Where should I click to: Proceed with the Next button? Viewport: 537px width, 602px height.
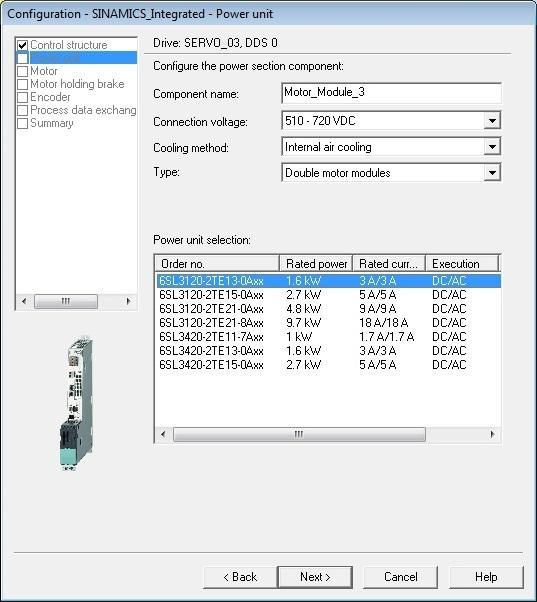315,577
